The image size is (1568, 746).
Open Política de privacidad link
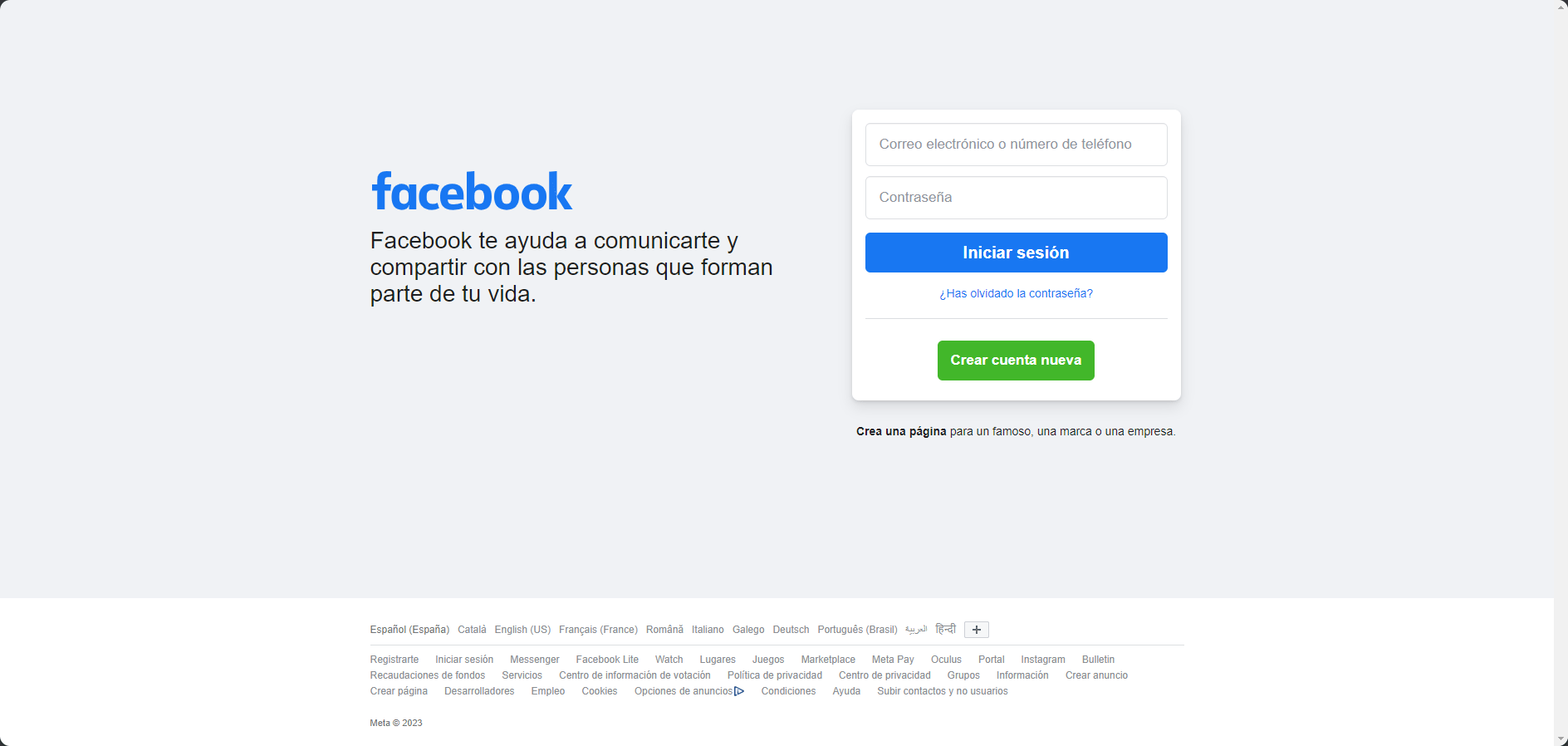pyautogui.click(x=774, y=675)
